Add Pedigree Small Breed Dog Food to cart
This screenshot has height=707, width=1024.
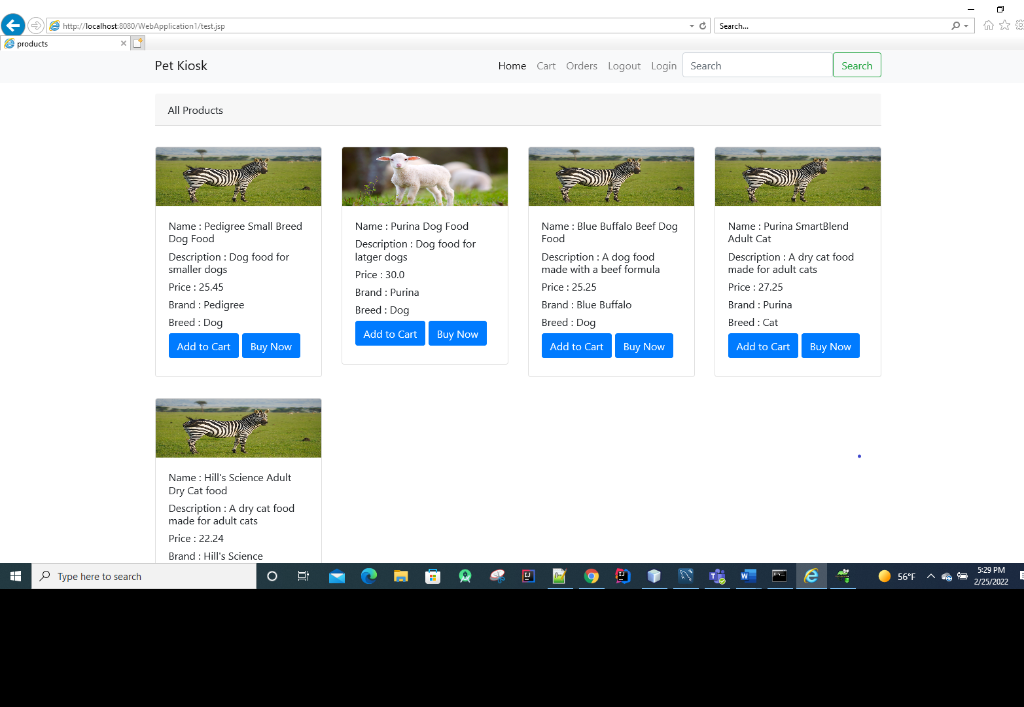(204, 346)
